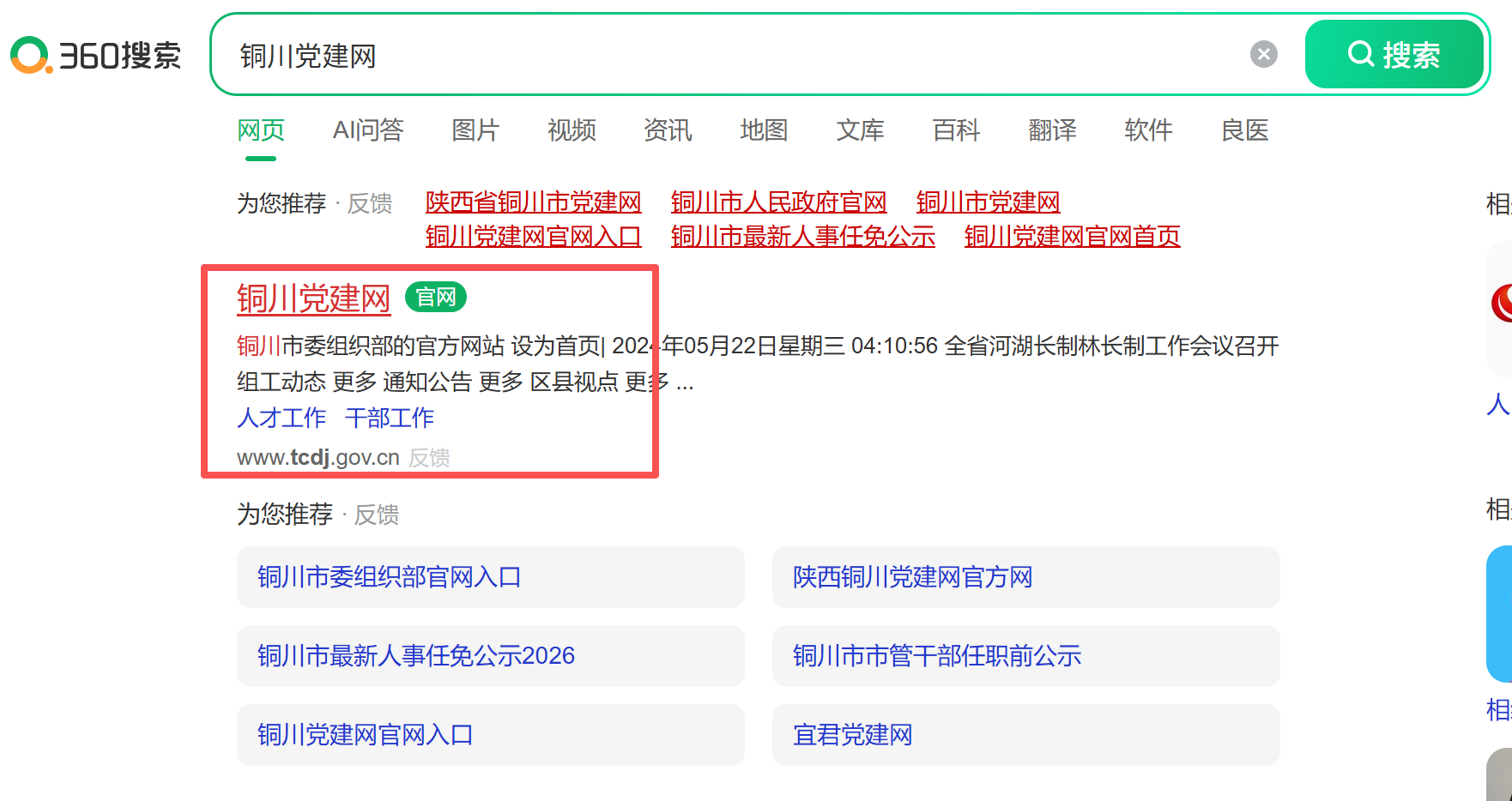Open suggestion 铜川市党建网
Image resolution: width=1512 pixels, height=801 pixels.
(989, 202)
